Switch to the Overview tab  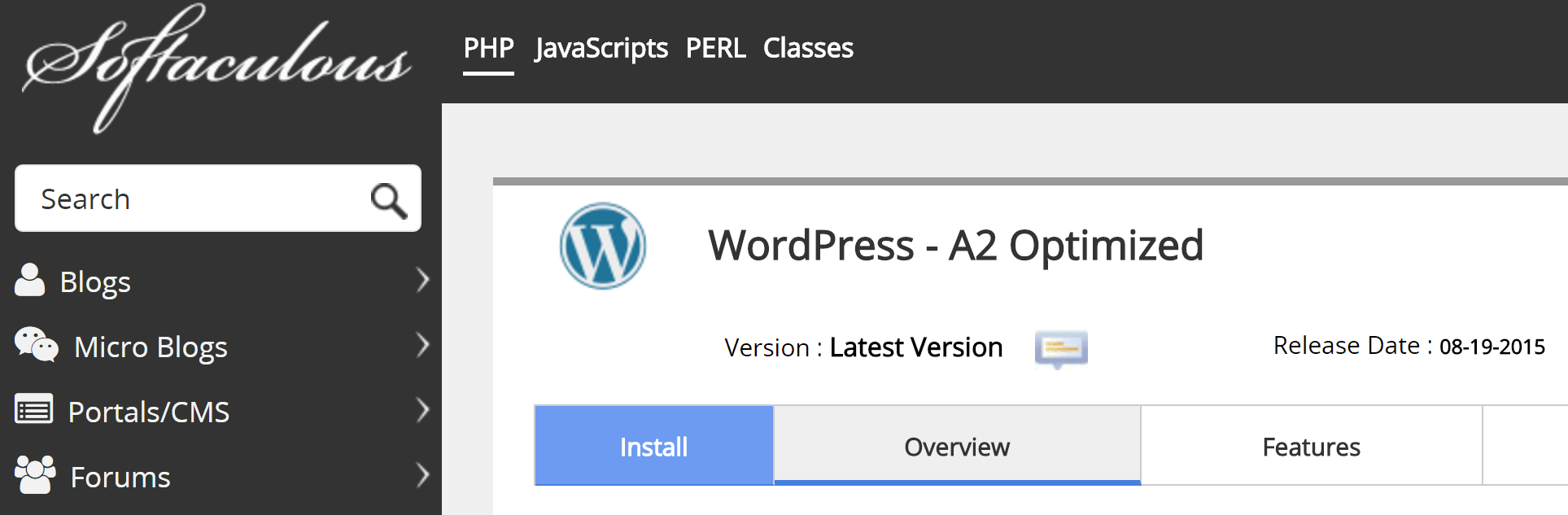click(x=957, y=445)
